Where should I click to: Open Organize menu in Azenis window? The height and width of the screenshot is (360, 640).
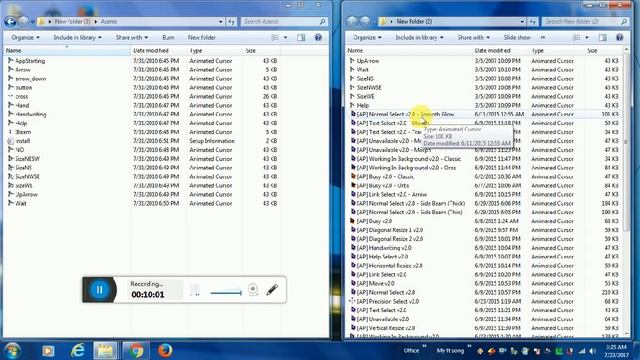pyautogui.click(x=25, y=38)
